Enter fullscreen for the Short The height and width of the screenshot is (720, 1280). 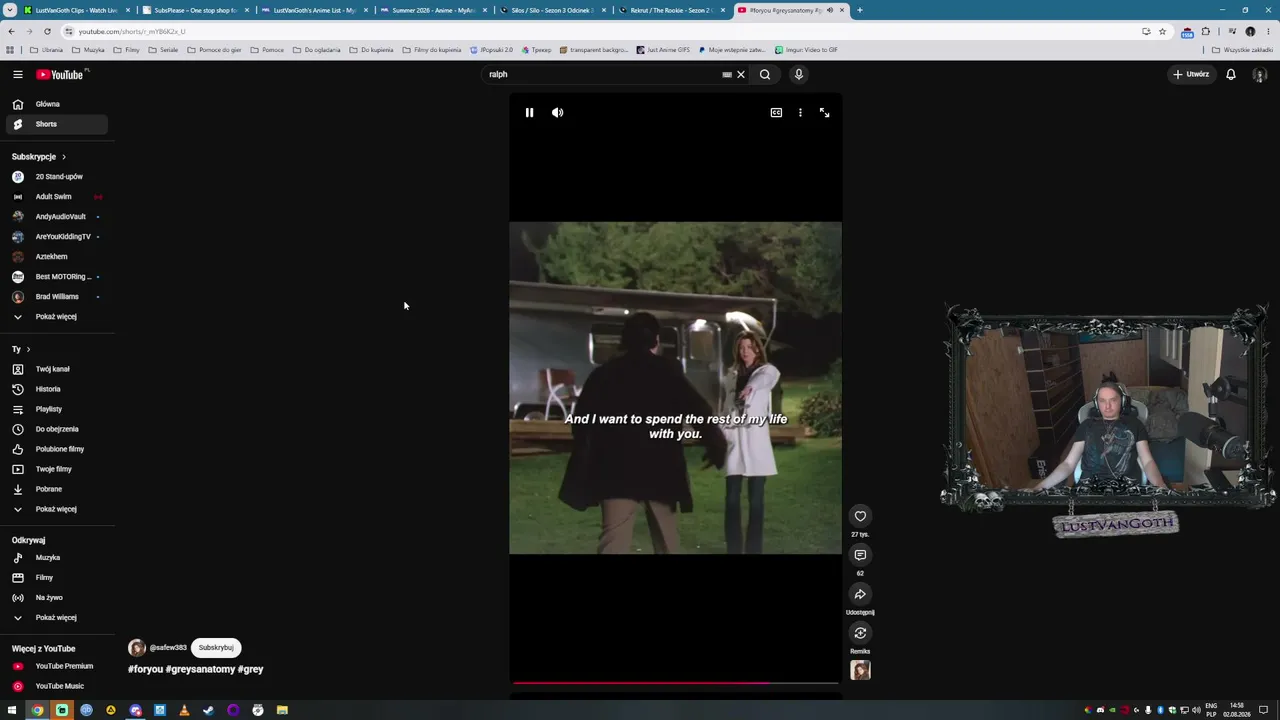[x=824, y=113]
